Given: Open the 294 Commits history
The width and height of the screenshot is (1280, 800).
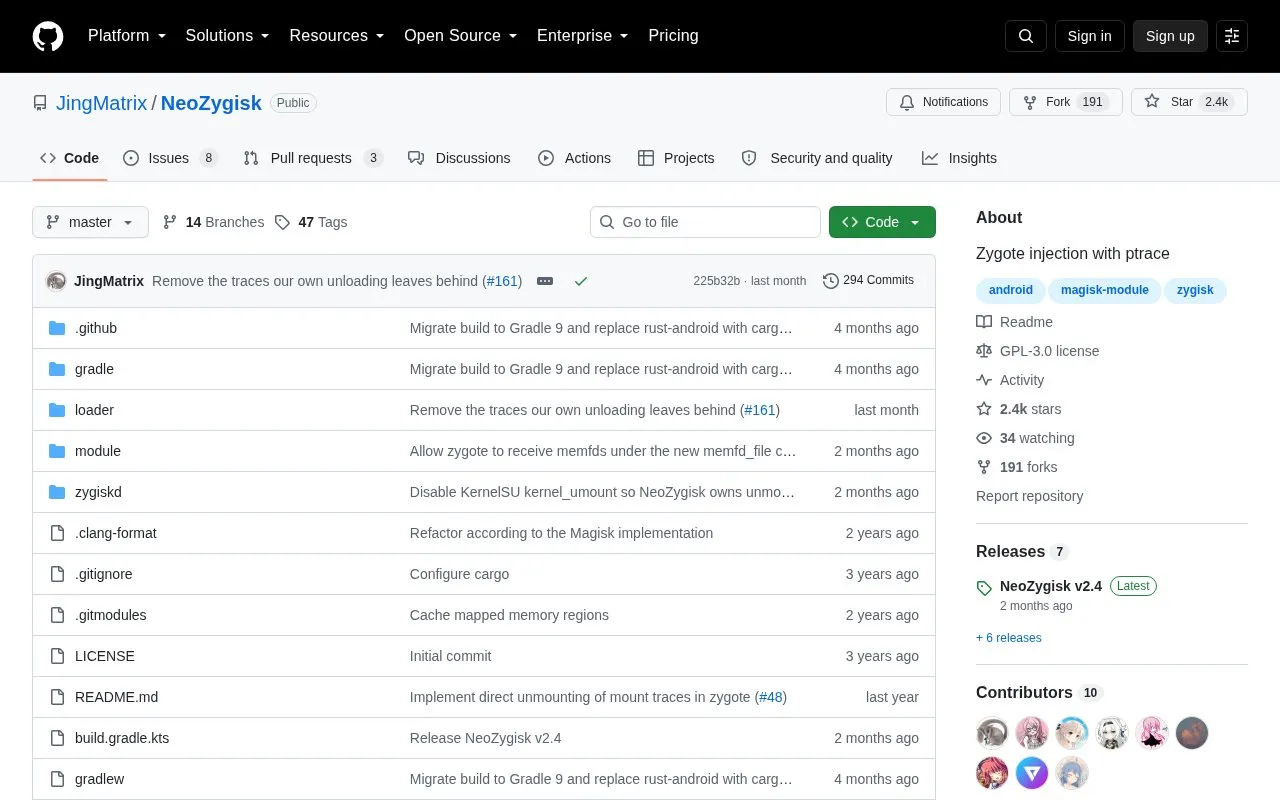Looking at the screenshot, I should 868,281.
